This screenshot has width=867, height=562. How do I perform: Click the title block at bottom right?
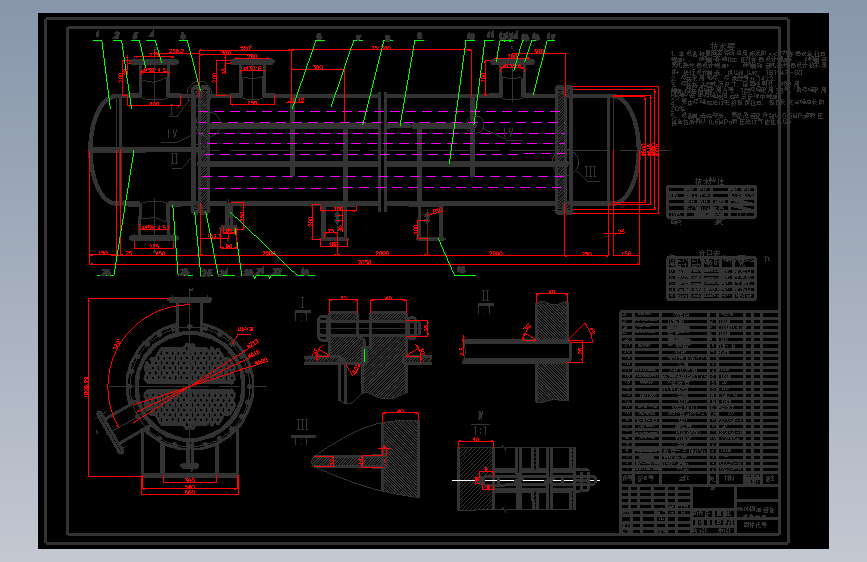(699, 509)
